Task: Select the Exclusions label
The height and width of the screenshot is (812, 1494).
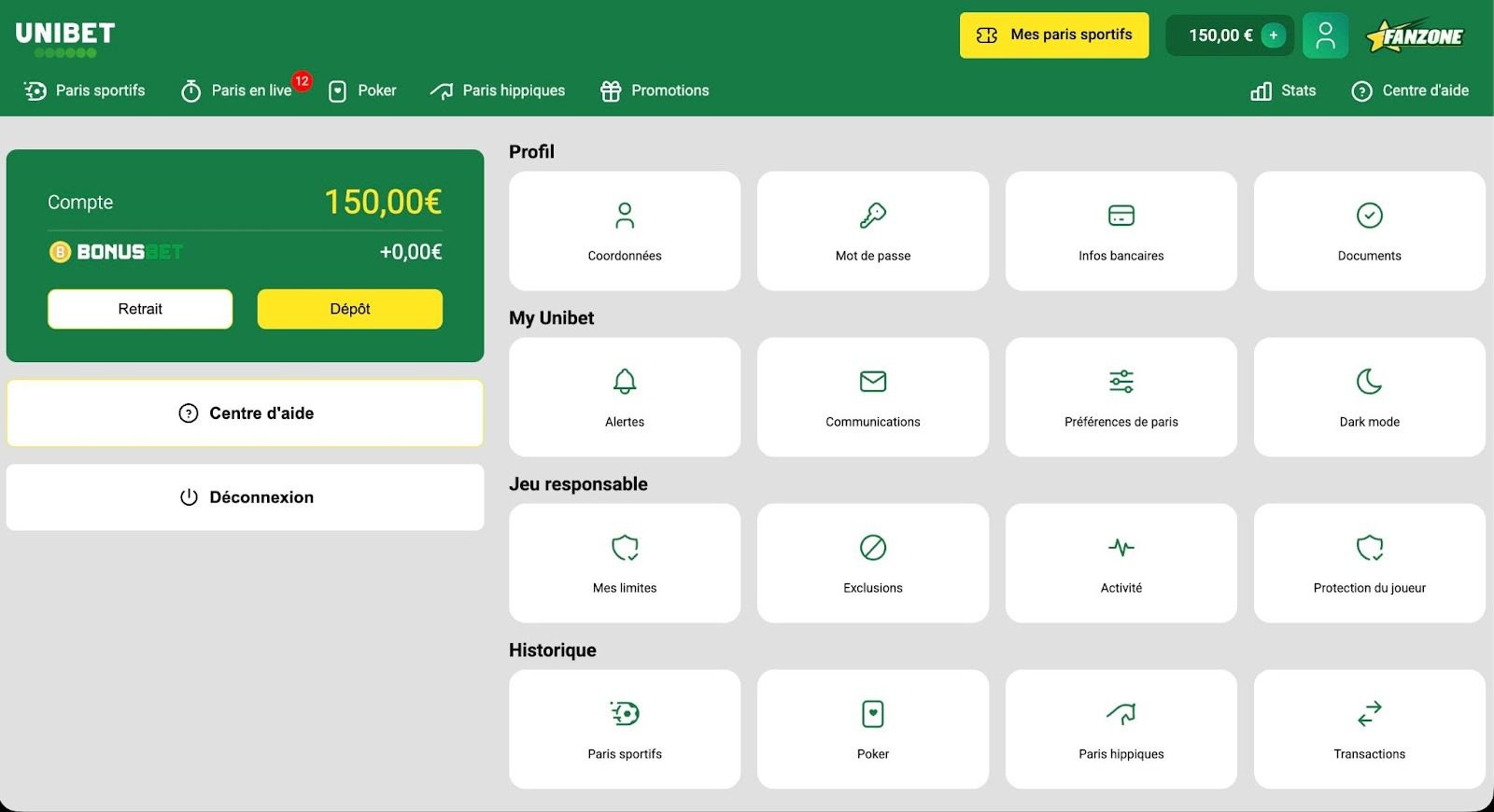Action: point(873,588)
